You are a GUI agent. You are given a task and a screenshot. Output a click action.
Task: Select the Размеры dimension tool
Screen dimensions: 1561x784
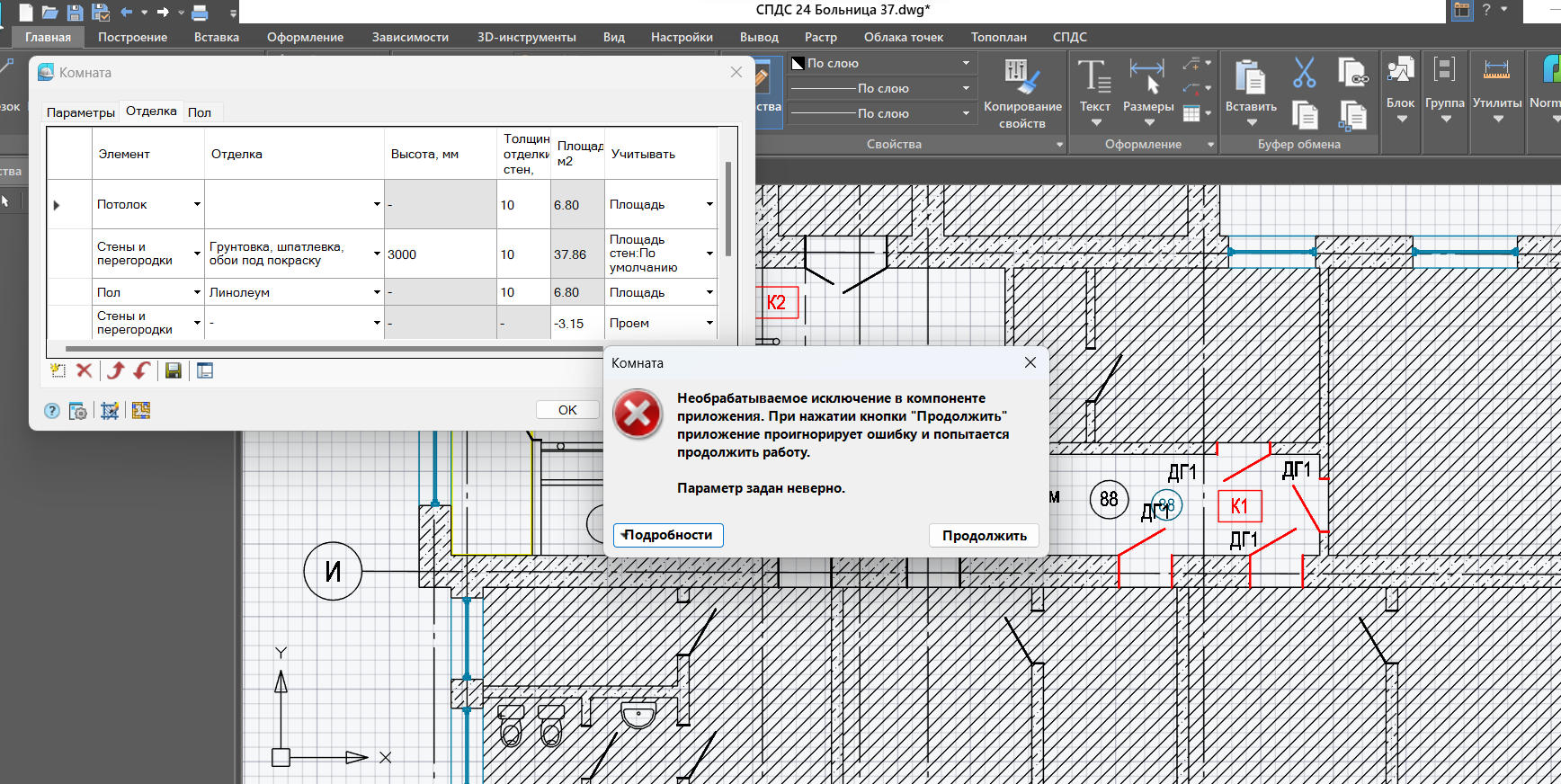pos(1148,90)
